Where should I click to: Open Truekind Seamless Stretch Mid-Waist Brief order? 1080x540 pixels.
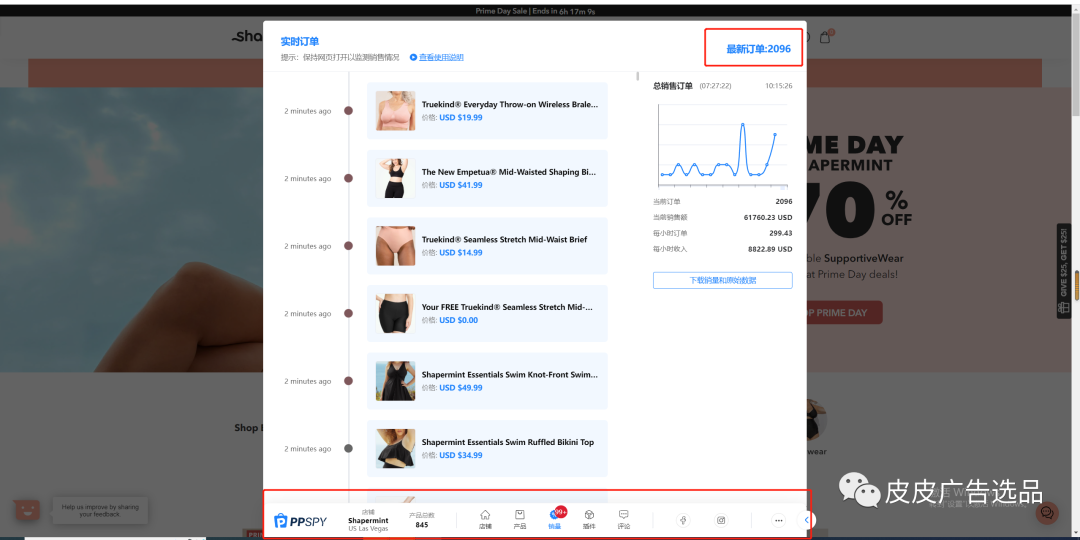coord(487,246)
